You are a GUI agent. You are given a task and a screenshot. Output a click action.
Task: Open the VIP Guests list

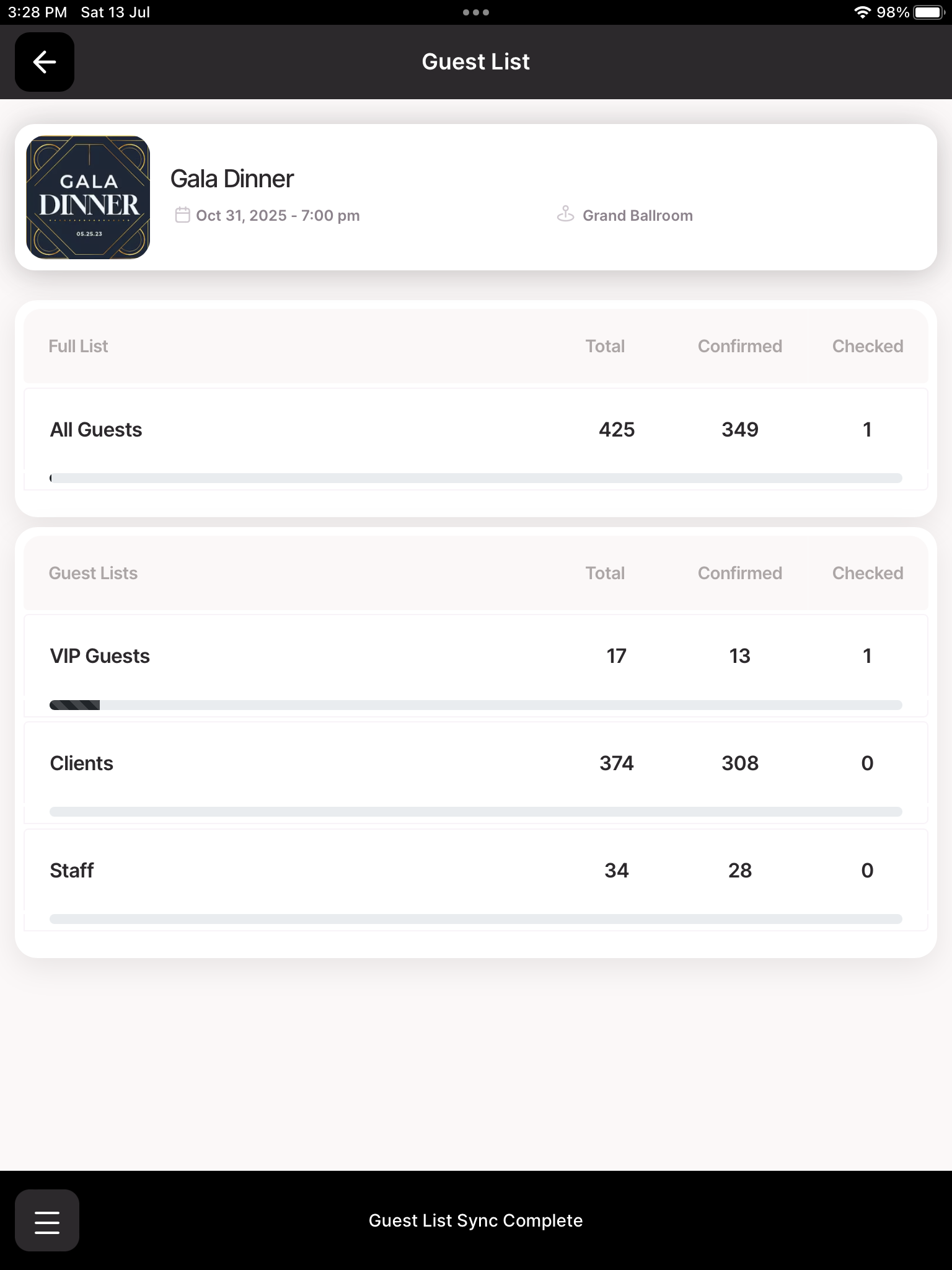click(100, 656)
